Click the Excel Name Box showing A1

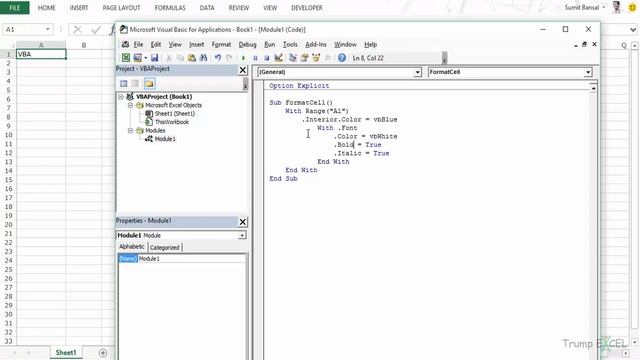[28, 29]
